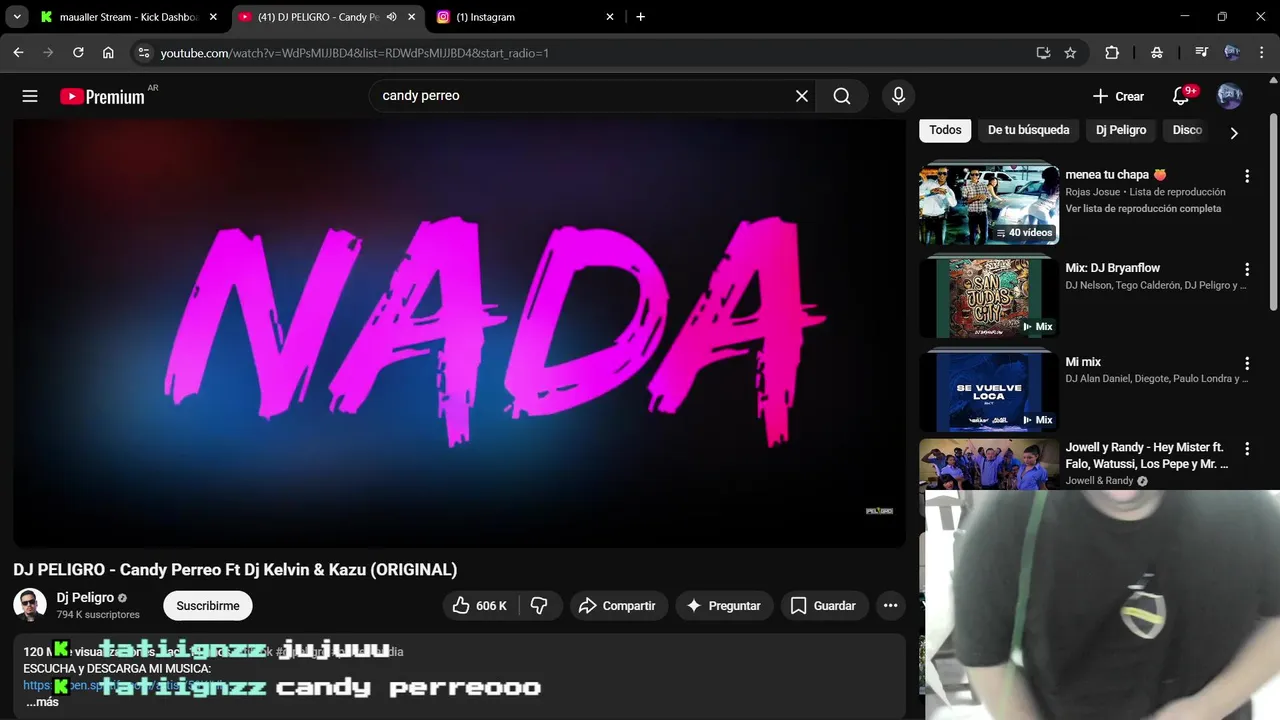Select the Dj Peligro filter chip
Image resolution: width=1280 pixels, height=720 pixels.
click(x=1121, y=130)
